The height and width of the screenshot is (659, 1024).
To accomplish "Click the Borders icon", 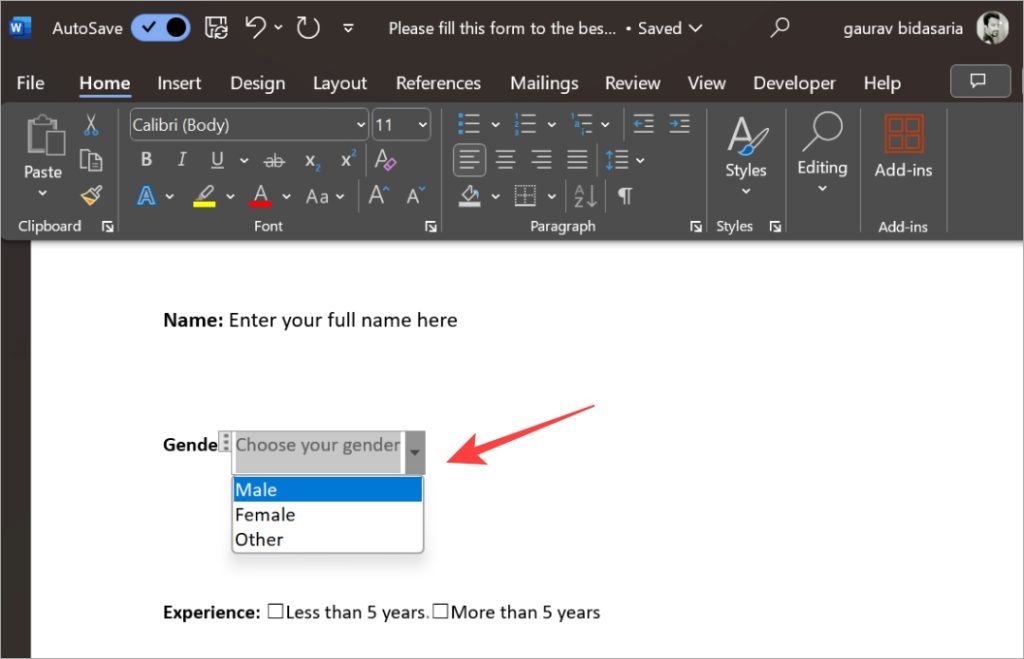I will pos(525,195).
